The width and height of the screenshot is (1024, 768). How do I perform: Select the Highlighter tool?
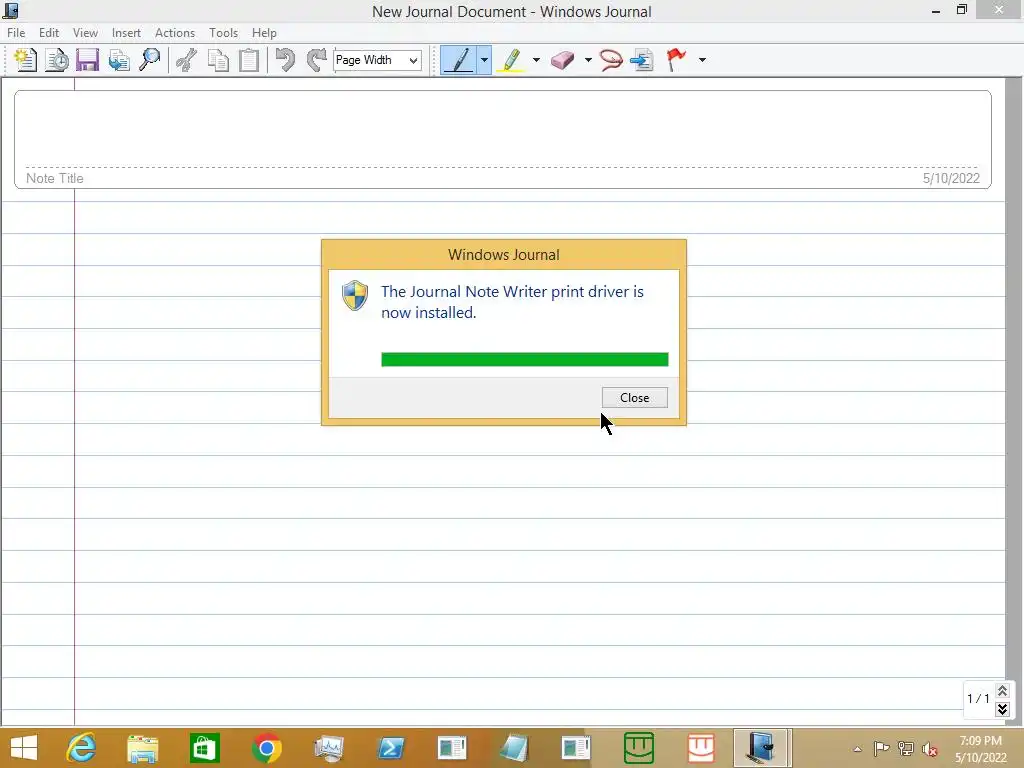(x=511, y=60)
